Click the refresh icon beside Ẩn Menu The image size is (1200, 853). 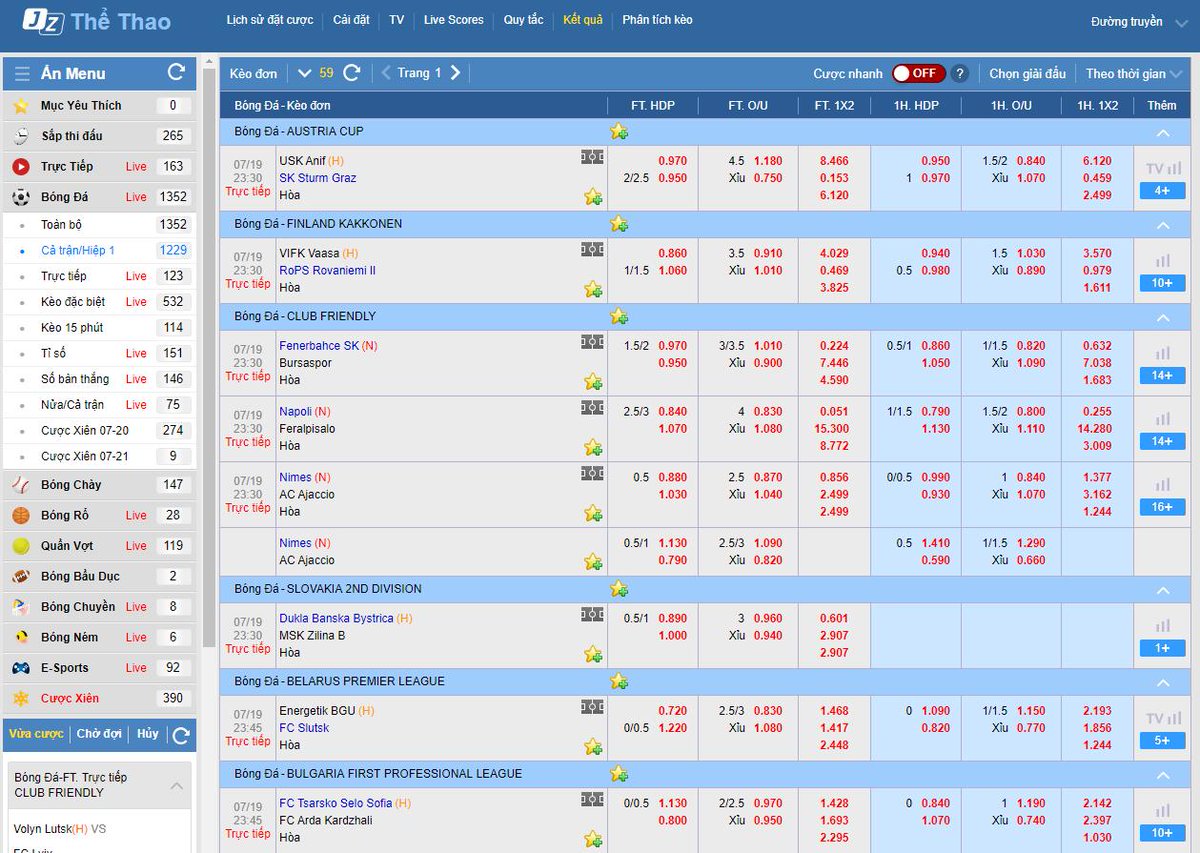(177, 72)
